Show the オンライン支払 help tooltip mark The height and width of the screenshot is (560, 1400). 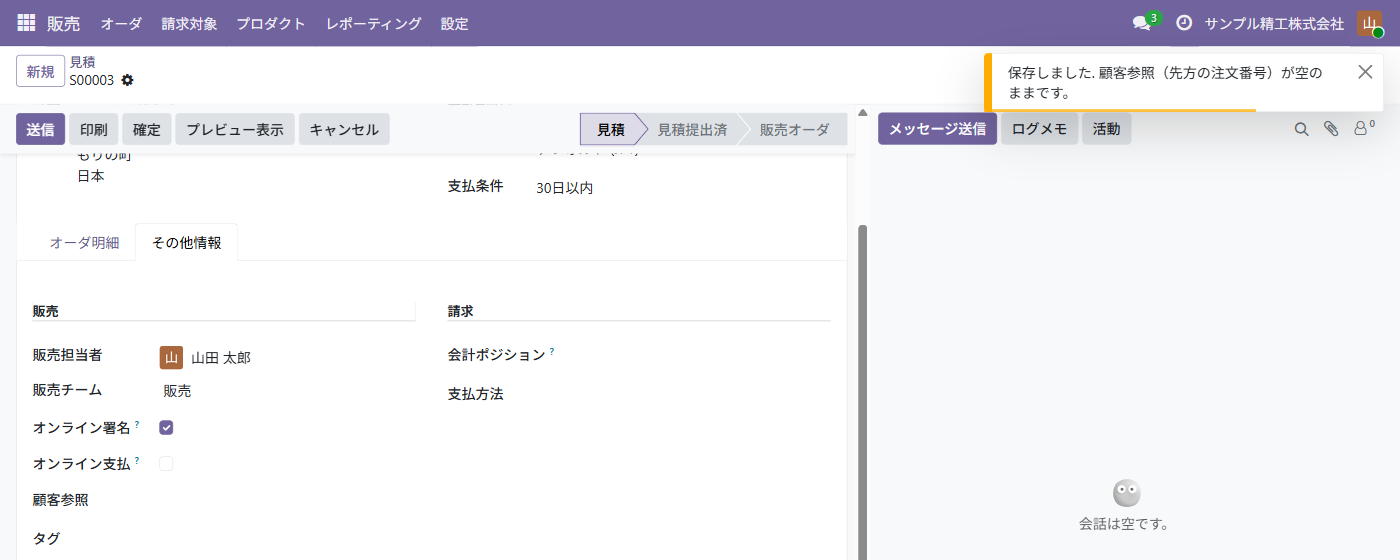pos(137,460)
